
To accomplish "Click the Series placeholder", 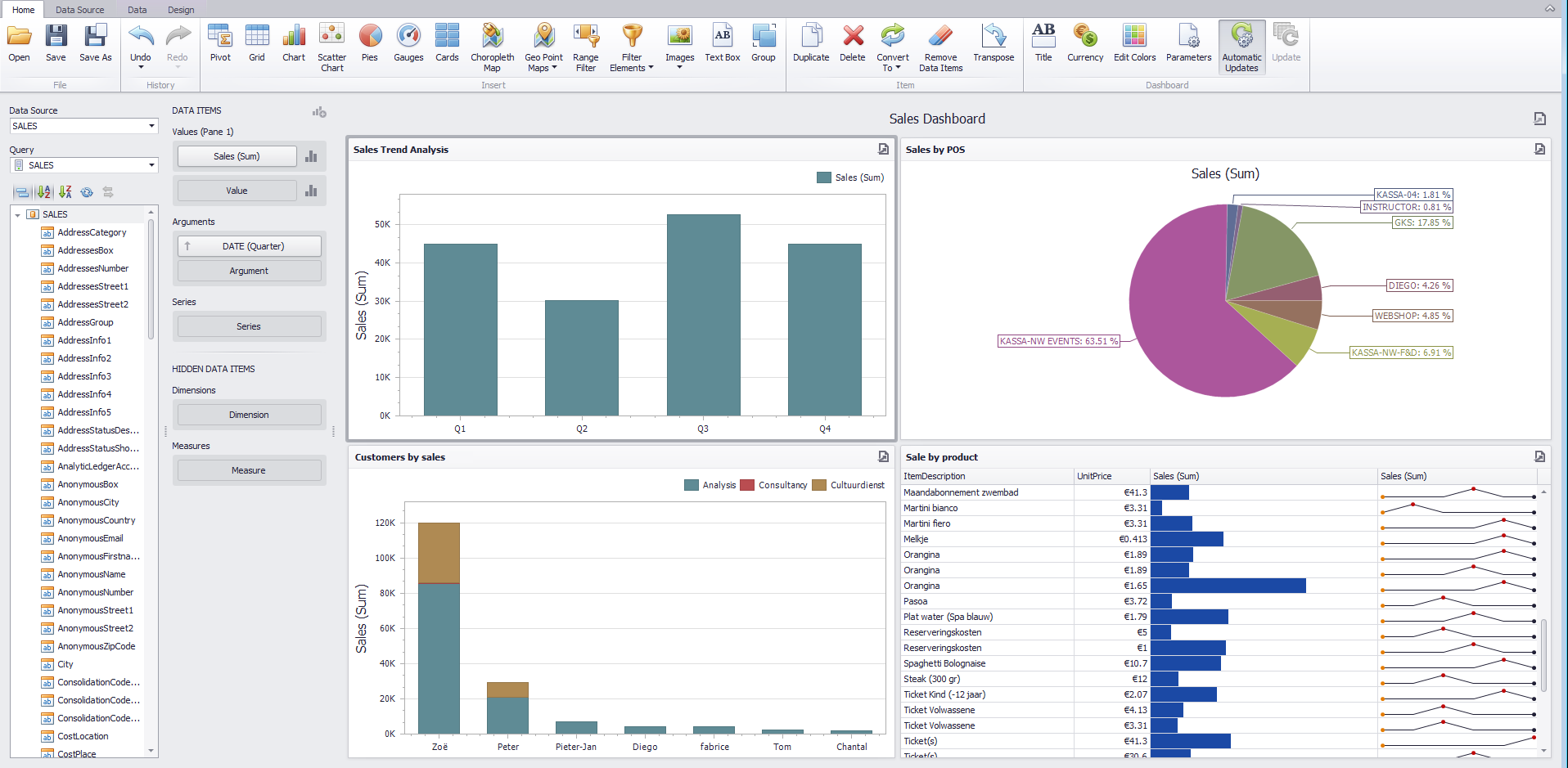I will point(249,326).
